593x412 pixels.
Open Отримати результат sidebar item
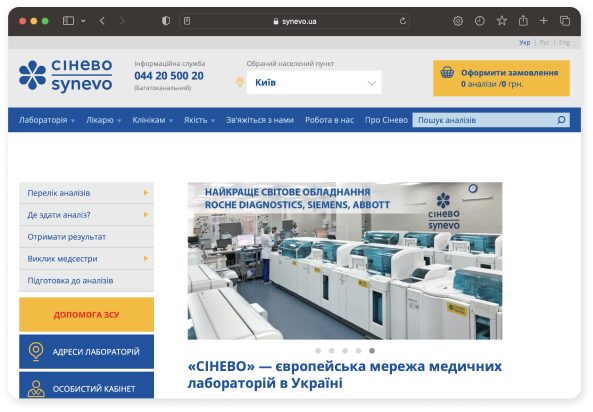coord(86,237)
